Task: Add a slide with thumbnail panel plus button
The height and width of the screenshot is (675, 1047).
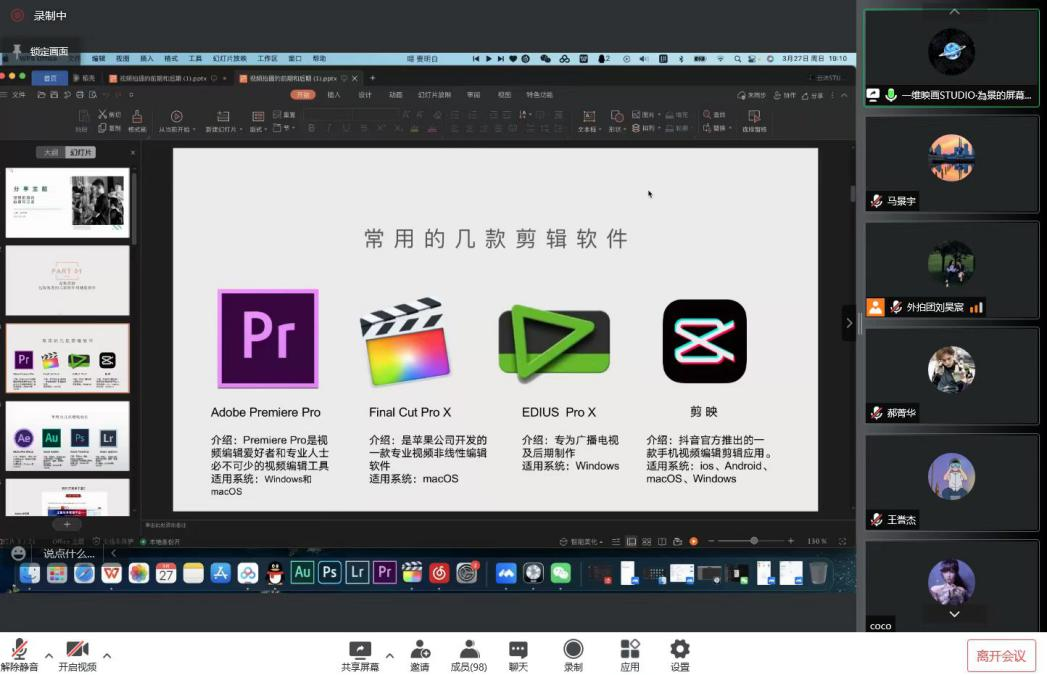Action: pyautogui.click(x=67, y=525)
